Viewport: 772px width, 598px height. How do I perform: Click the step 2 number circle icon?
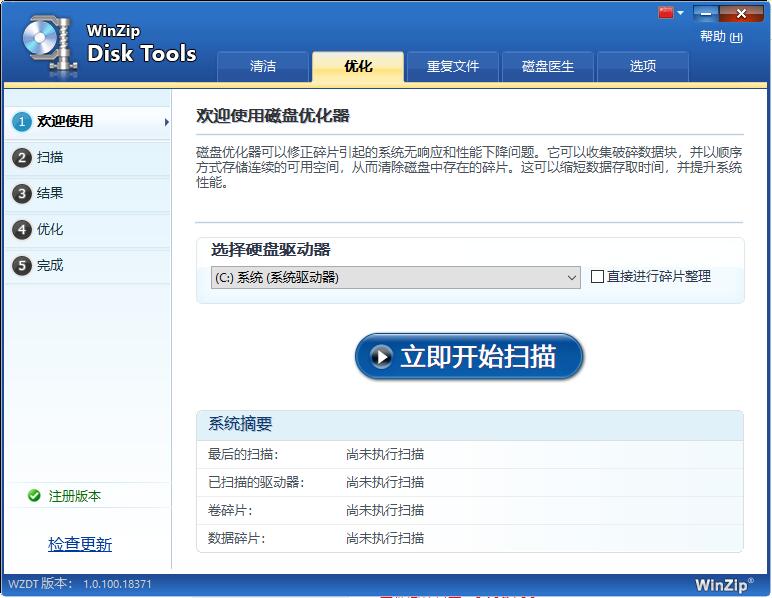click(x=22, y=158)
